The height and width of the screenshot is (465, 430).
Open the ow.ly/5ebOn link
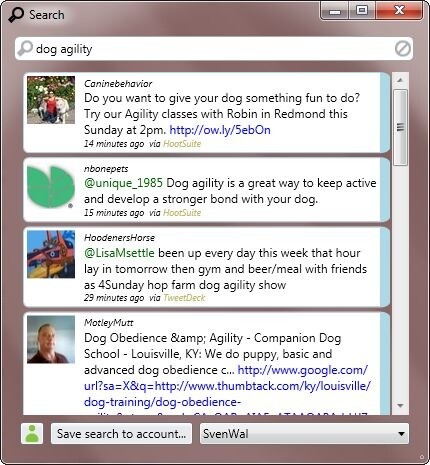(220, 130)
